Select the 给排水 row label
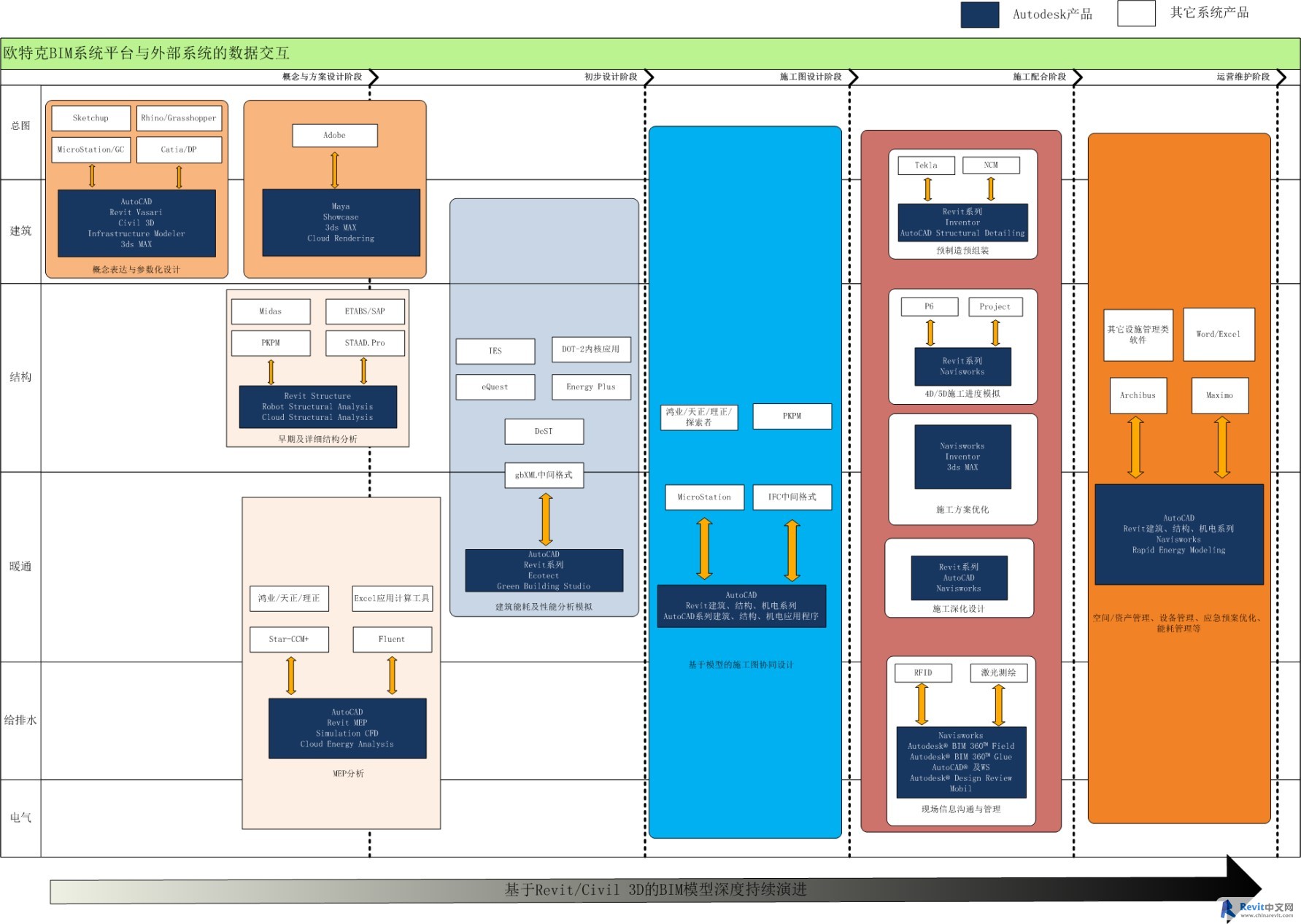The height and width of the screenshot is (924, 1301). click(x=20, y=720)
